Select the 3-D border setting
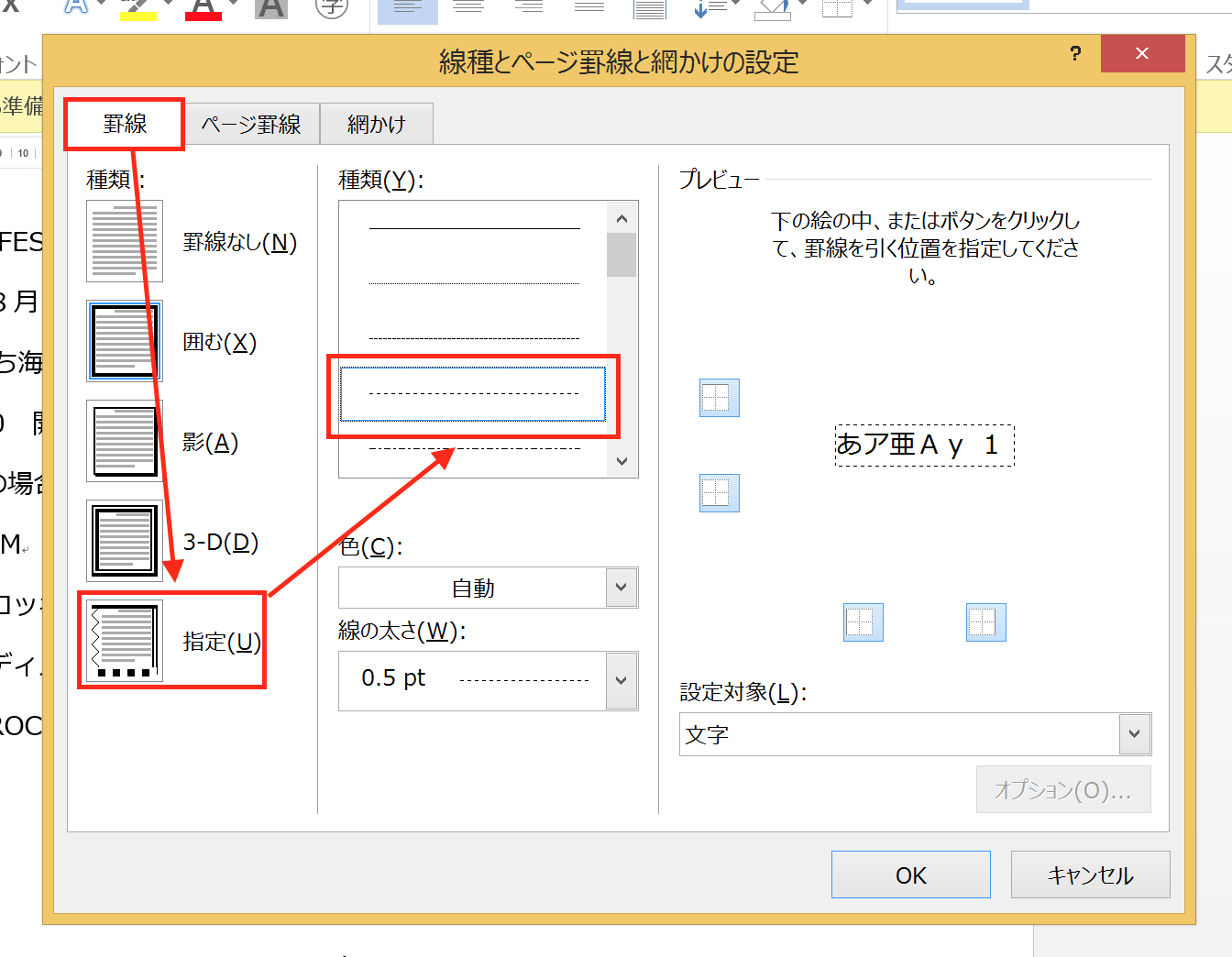 (x=124, y=541)
